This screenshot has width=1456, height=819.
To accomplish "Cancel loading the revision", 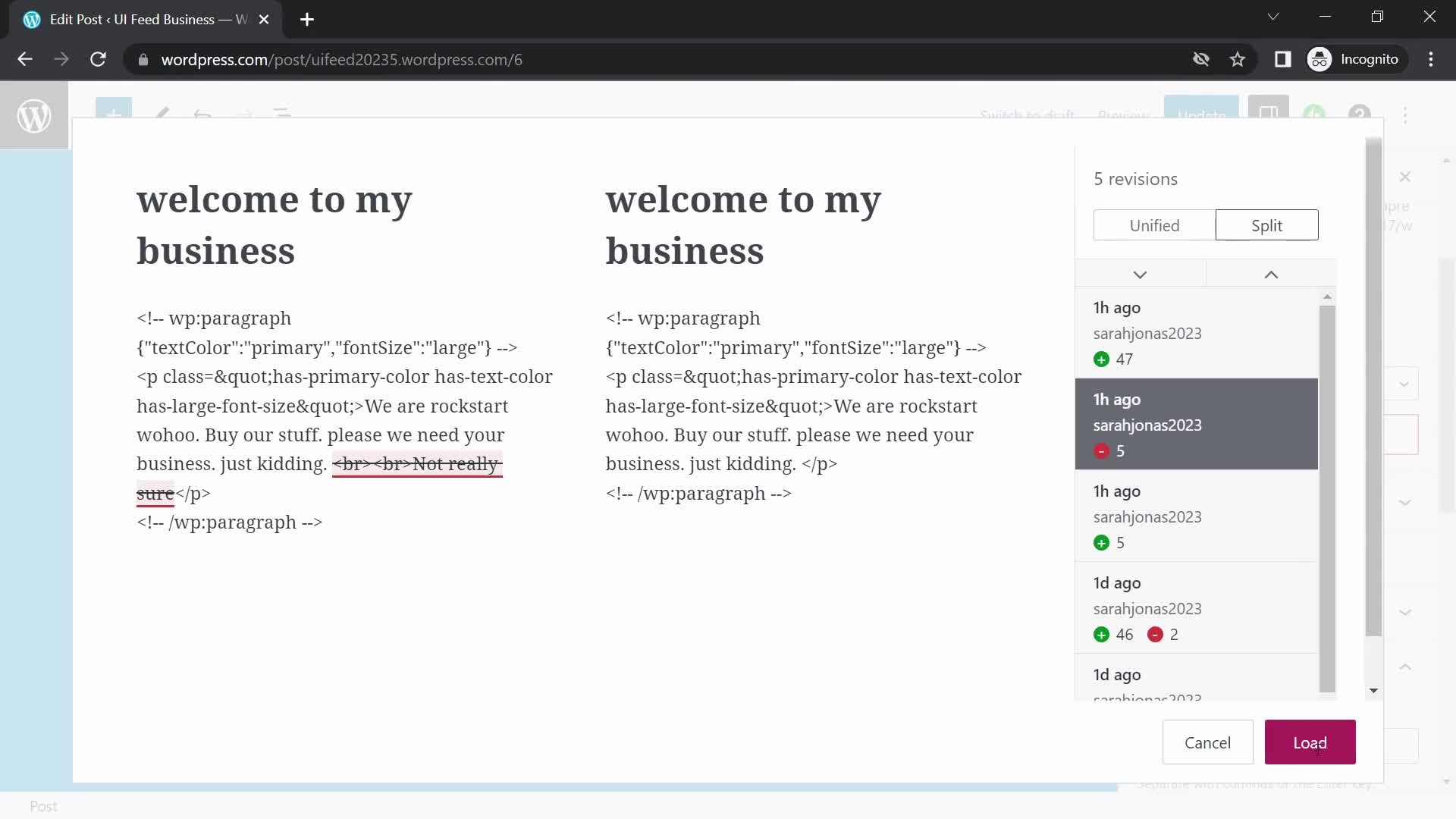I will pyautogui.click(x=1207, y=742).
